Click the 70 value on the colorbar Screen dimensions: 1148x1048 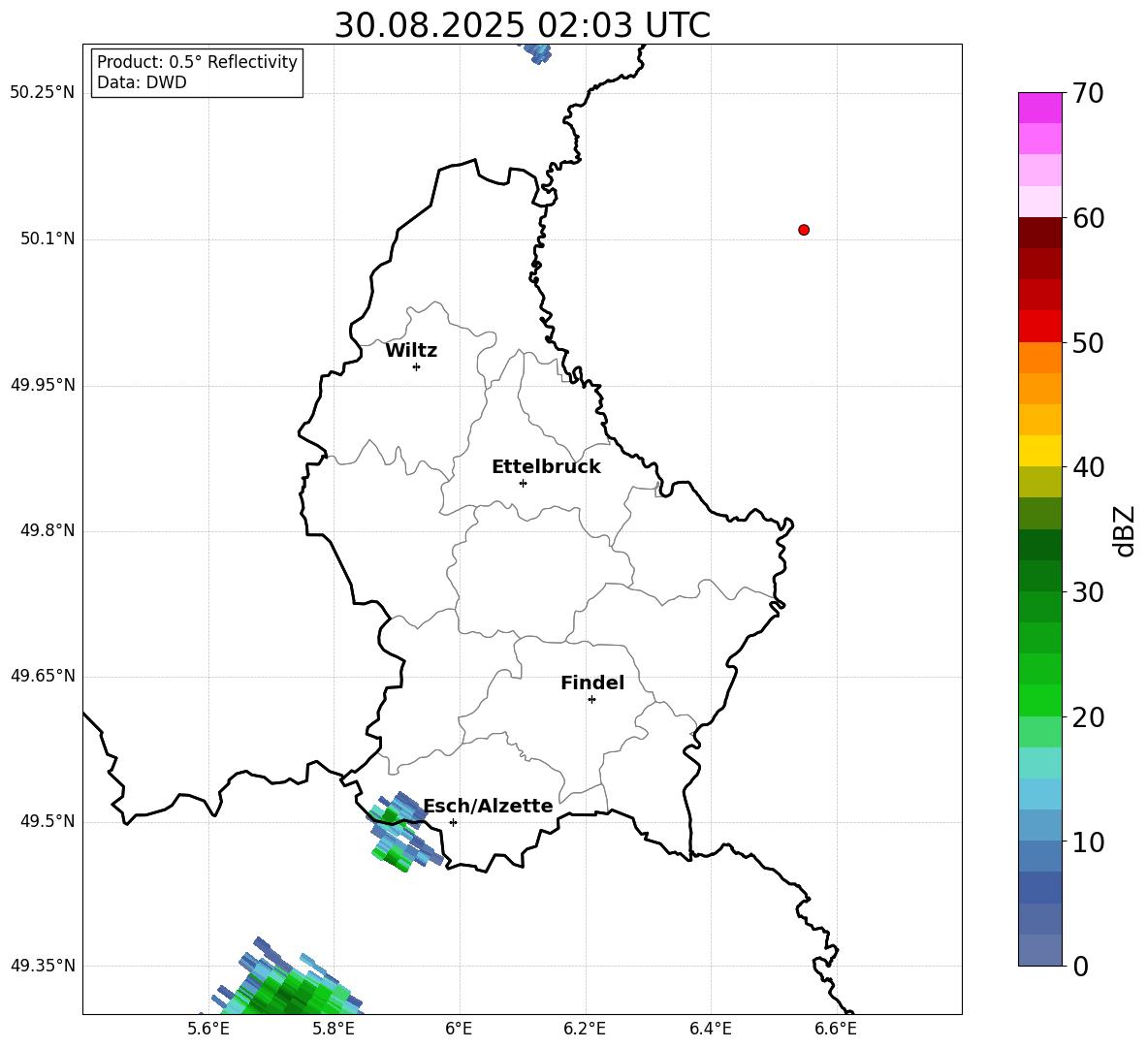coord(1088,94)
